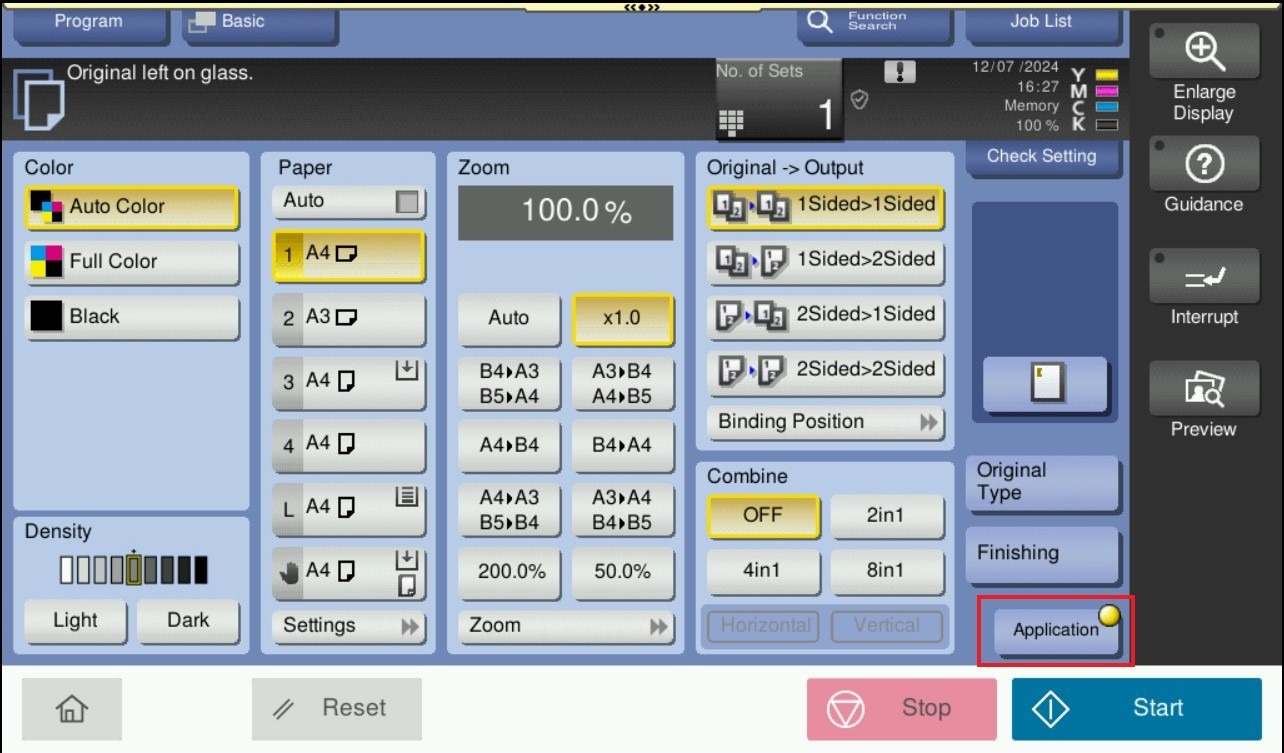Select paper tray 2 A3

pyautogui.click(x=348, y=318)
